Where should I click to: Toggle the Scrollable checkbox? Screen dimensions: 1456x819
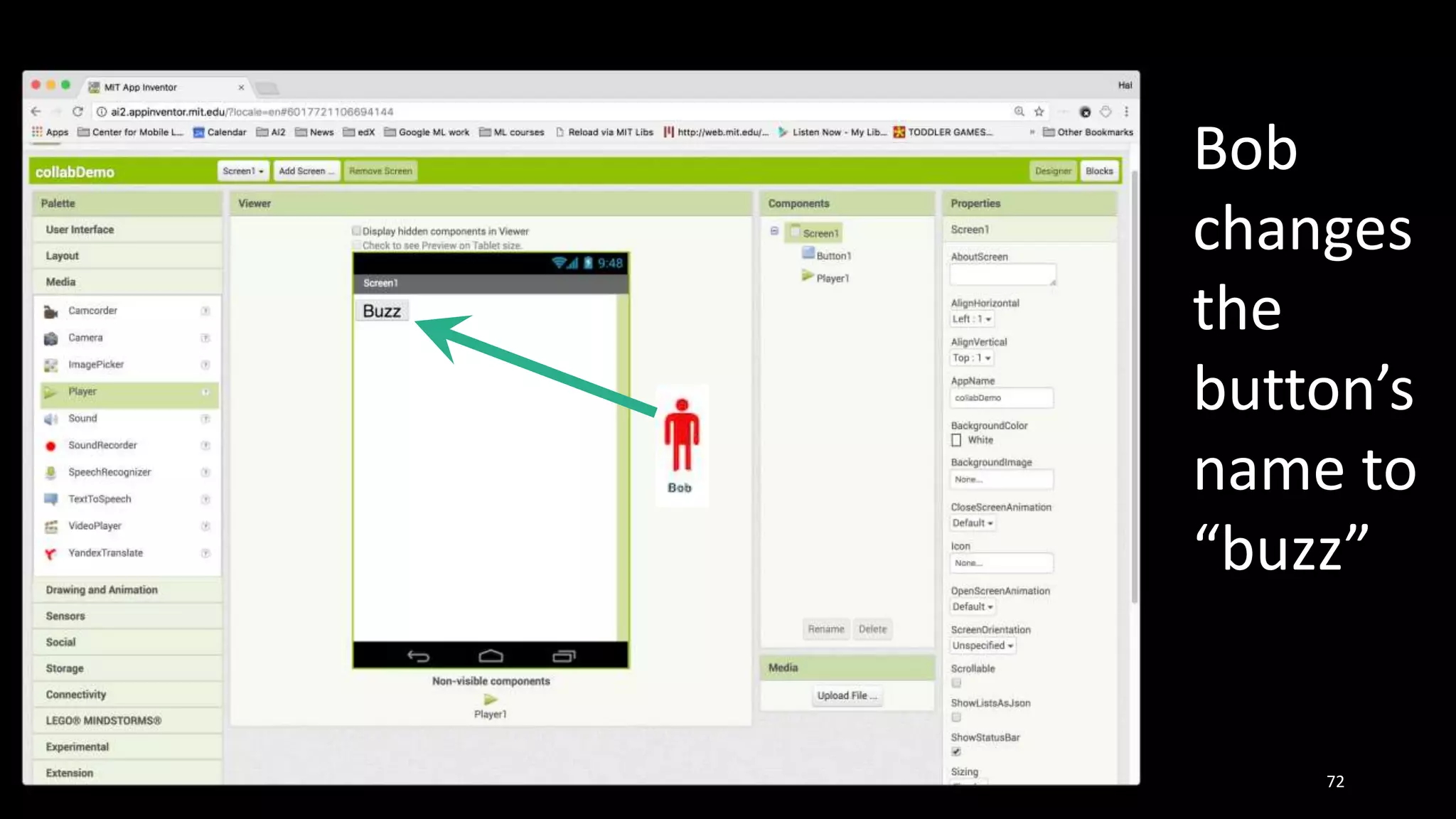[x=956, y=682]
